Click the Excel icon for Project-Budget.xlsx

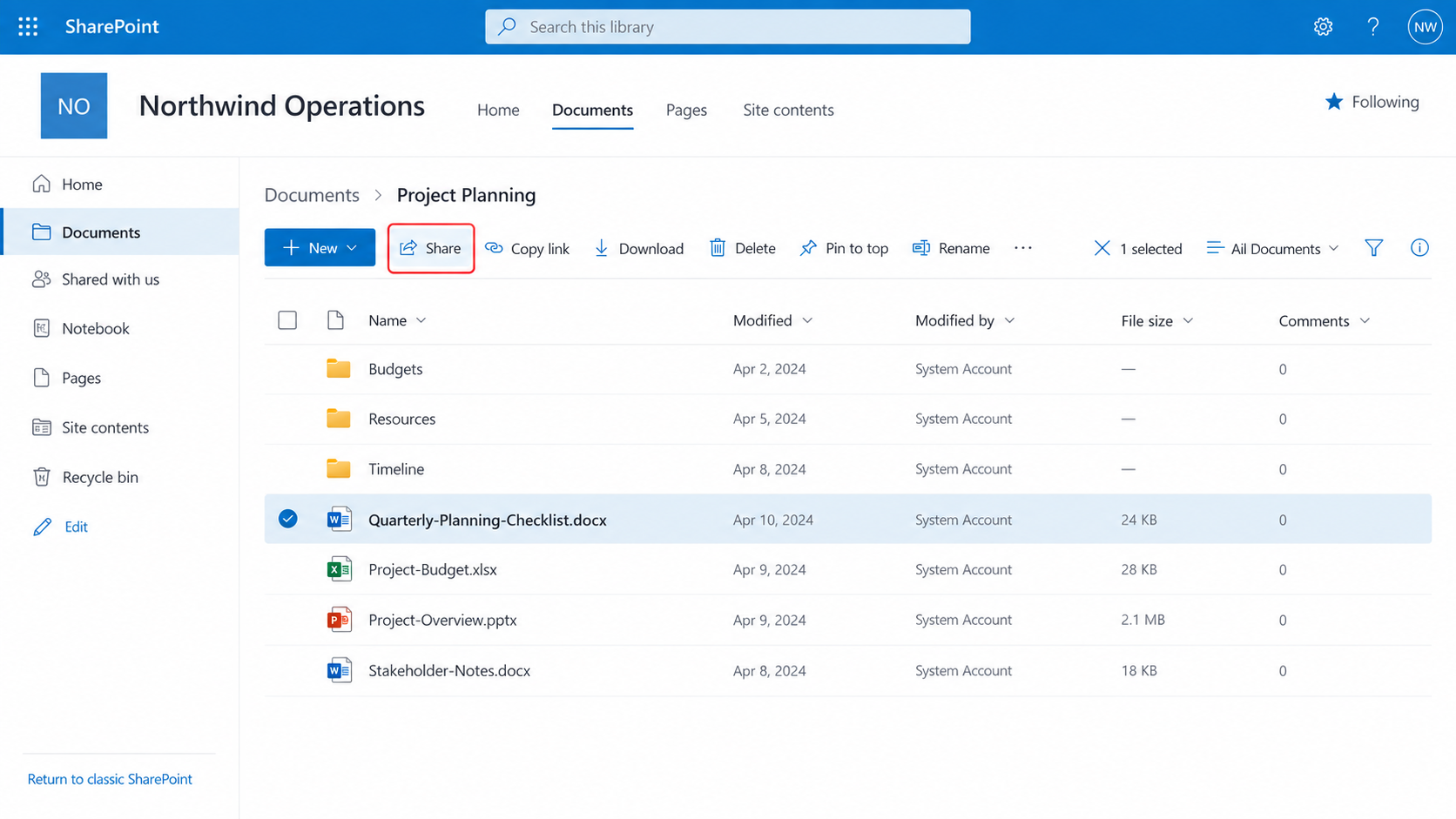(x=339, y=569)
